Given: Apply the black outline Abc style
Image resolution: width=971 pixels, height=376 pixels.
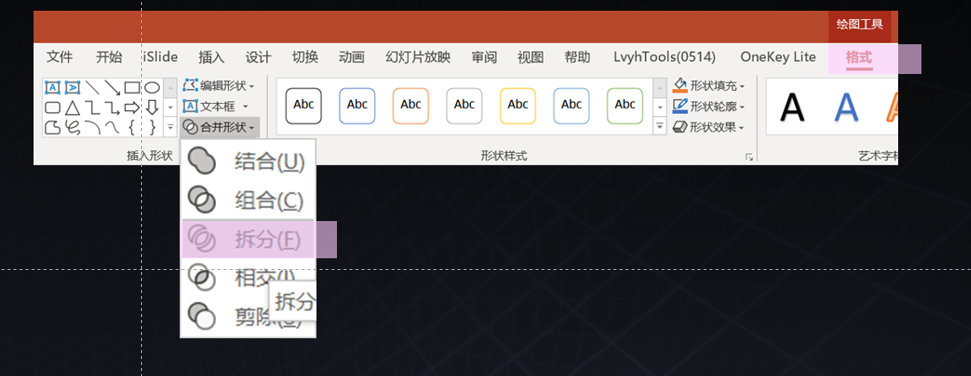Looking at the screenshot, I should (303, 106).
